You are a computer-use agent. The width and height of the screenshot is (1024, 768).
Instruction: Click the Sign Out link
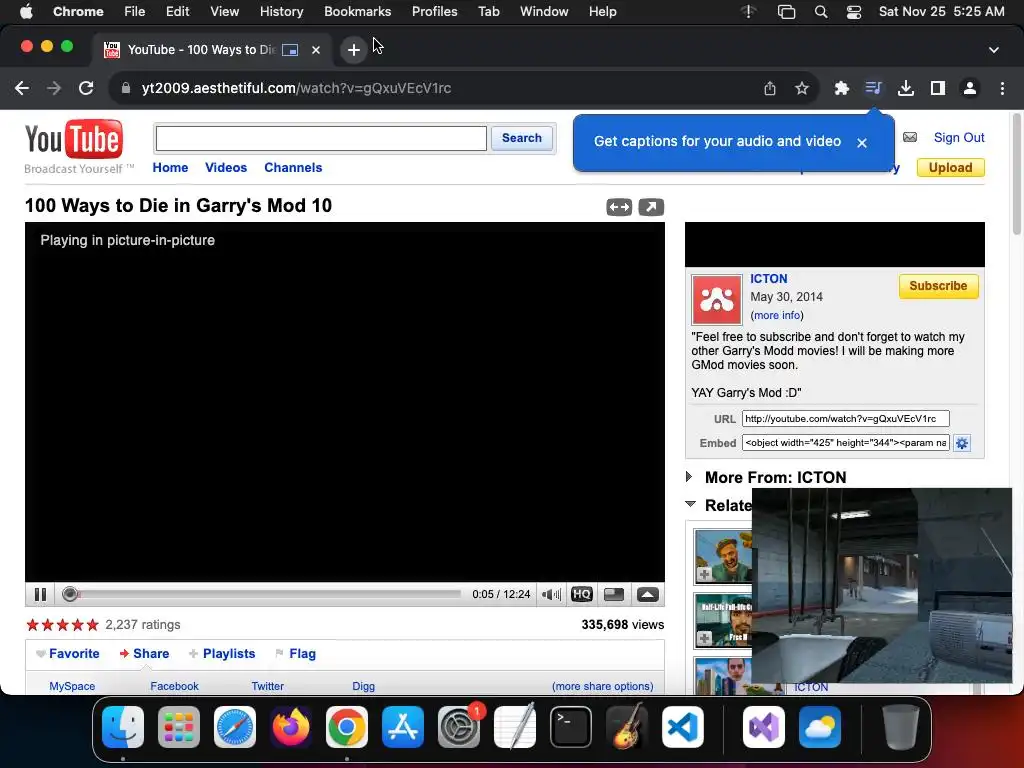(x=959, y=138)
